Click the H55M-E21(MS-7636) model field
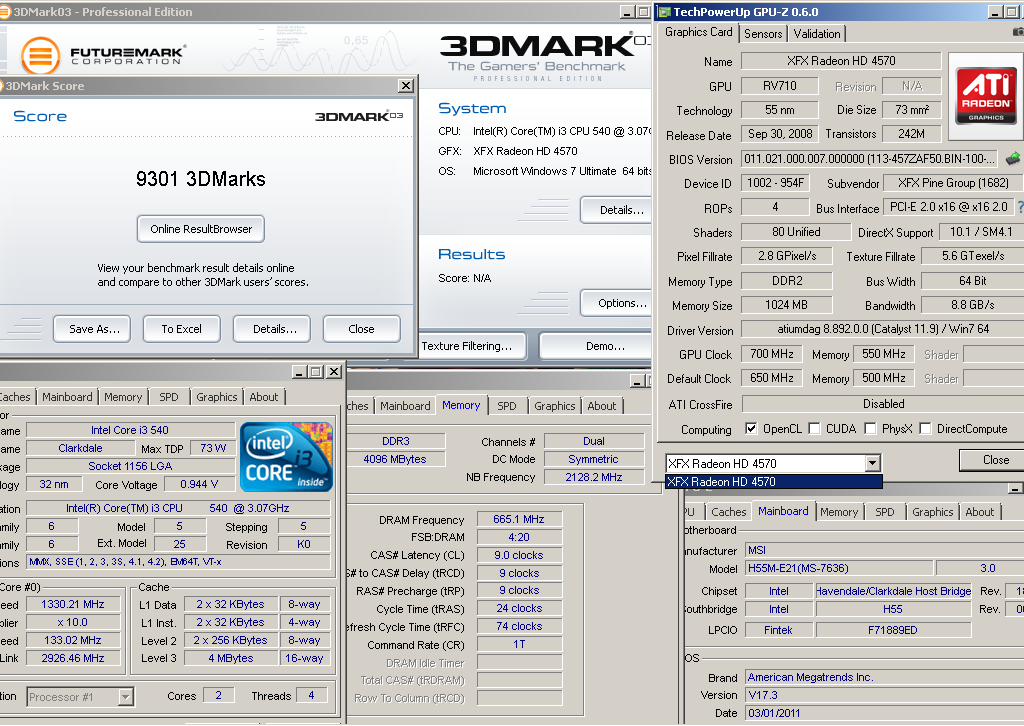This screenshot has width=1024, height=726. click(x=839, y=568)
